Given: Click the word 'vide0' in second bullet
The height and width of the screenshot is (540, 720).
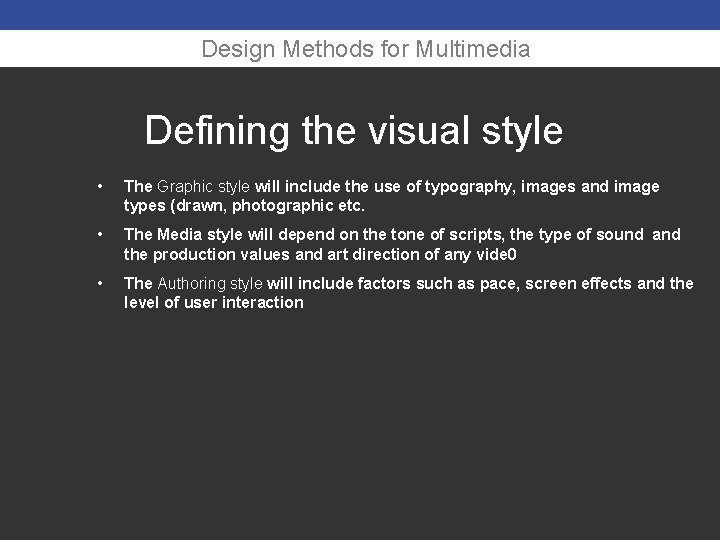Looking at the screenshot, I should click(496, 254).
